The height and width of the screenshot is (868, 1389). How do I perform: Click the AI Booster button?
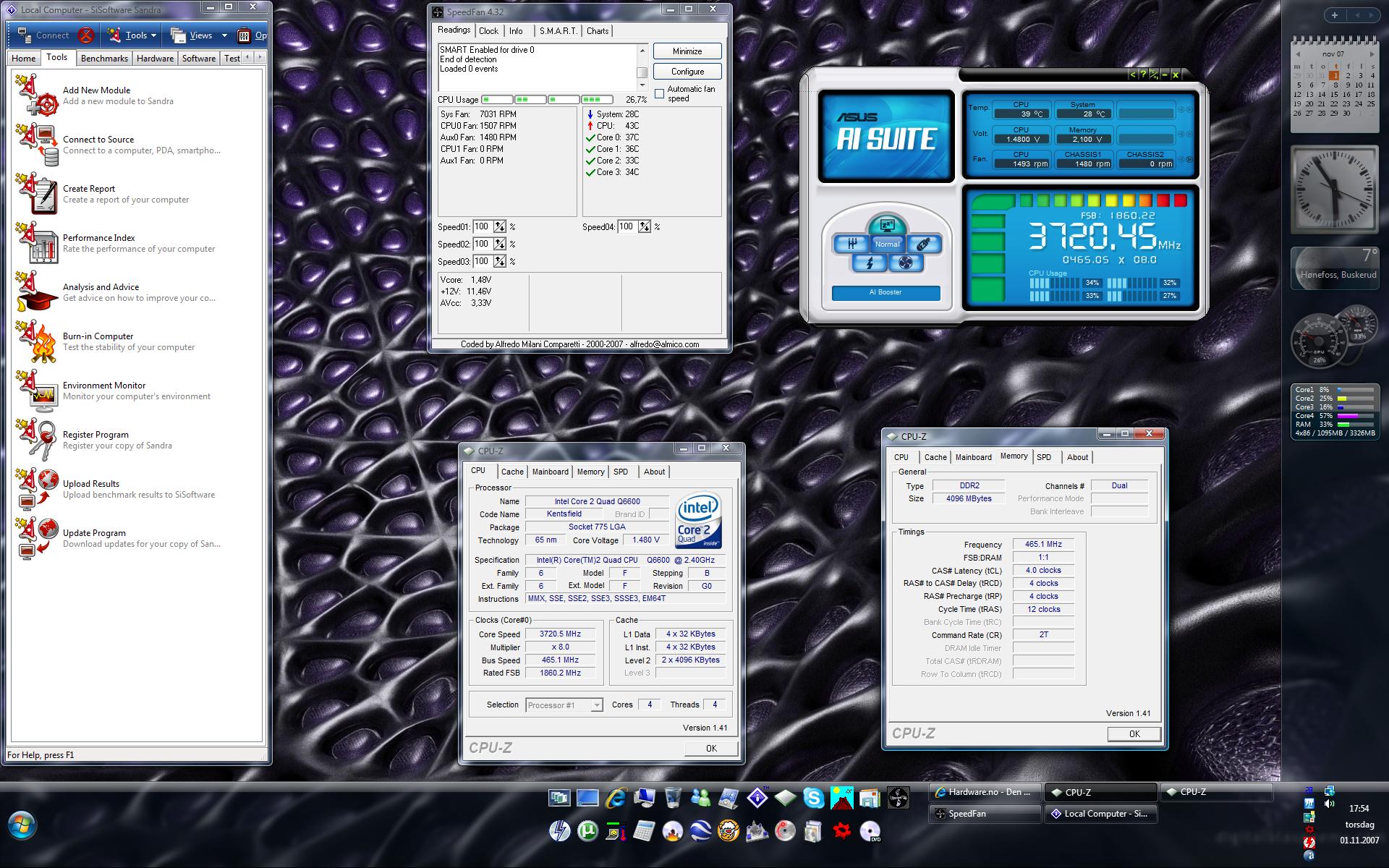[885, 292]
